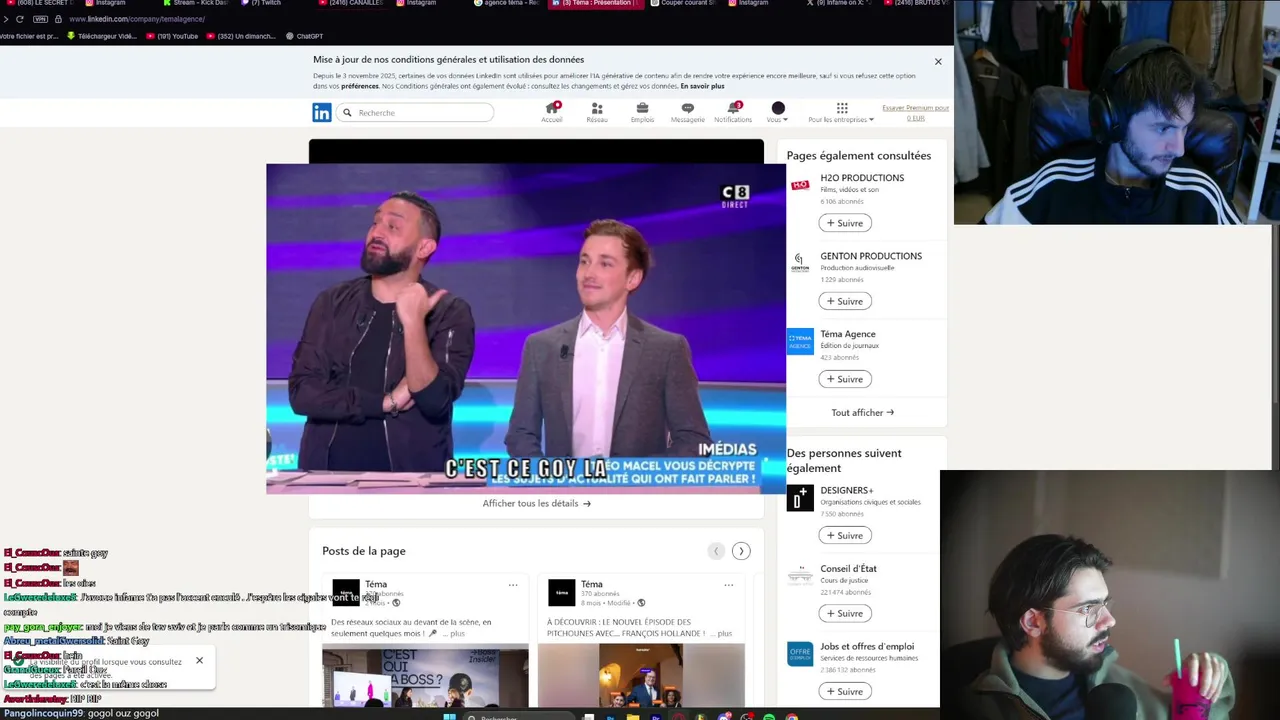This screenshot has width=1280, height=720.
Task: Follow DESIGNERS+ page
Action: click(x=845, y=535)
